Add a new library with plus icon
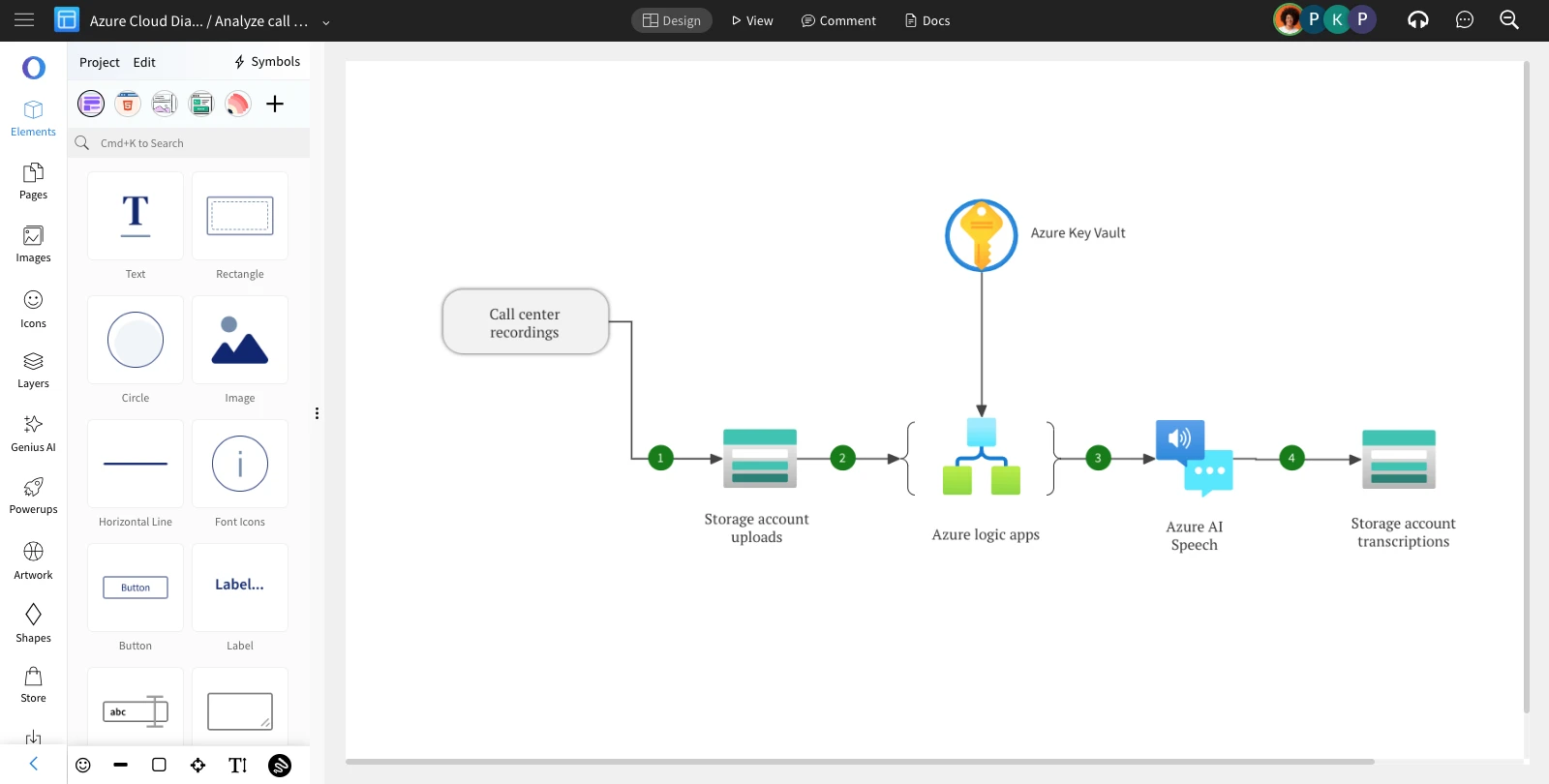The height and width of the screenshot is (784, 1549). (275, 104)
